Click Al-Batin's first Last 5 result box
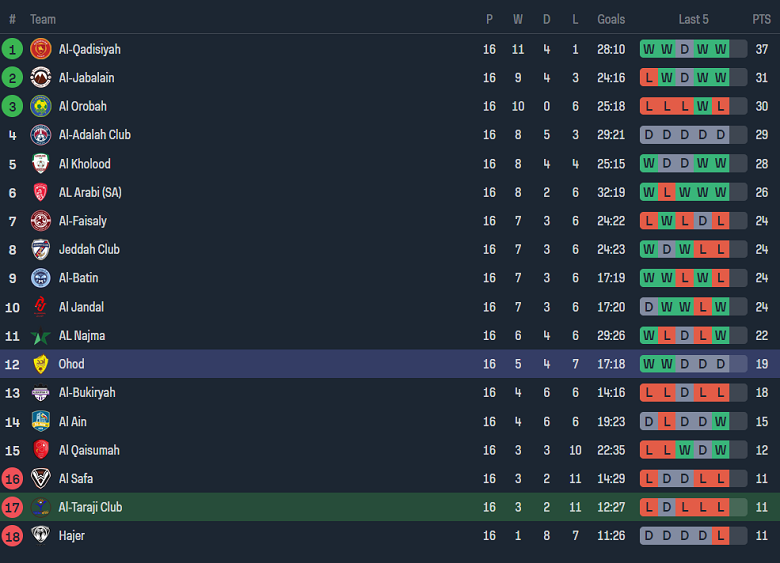The height and width of the screenshot is (563, 780). coord(649,278)
